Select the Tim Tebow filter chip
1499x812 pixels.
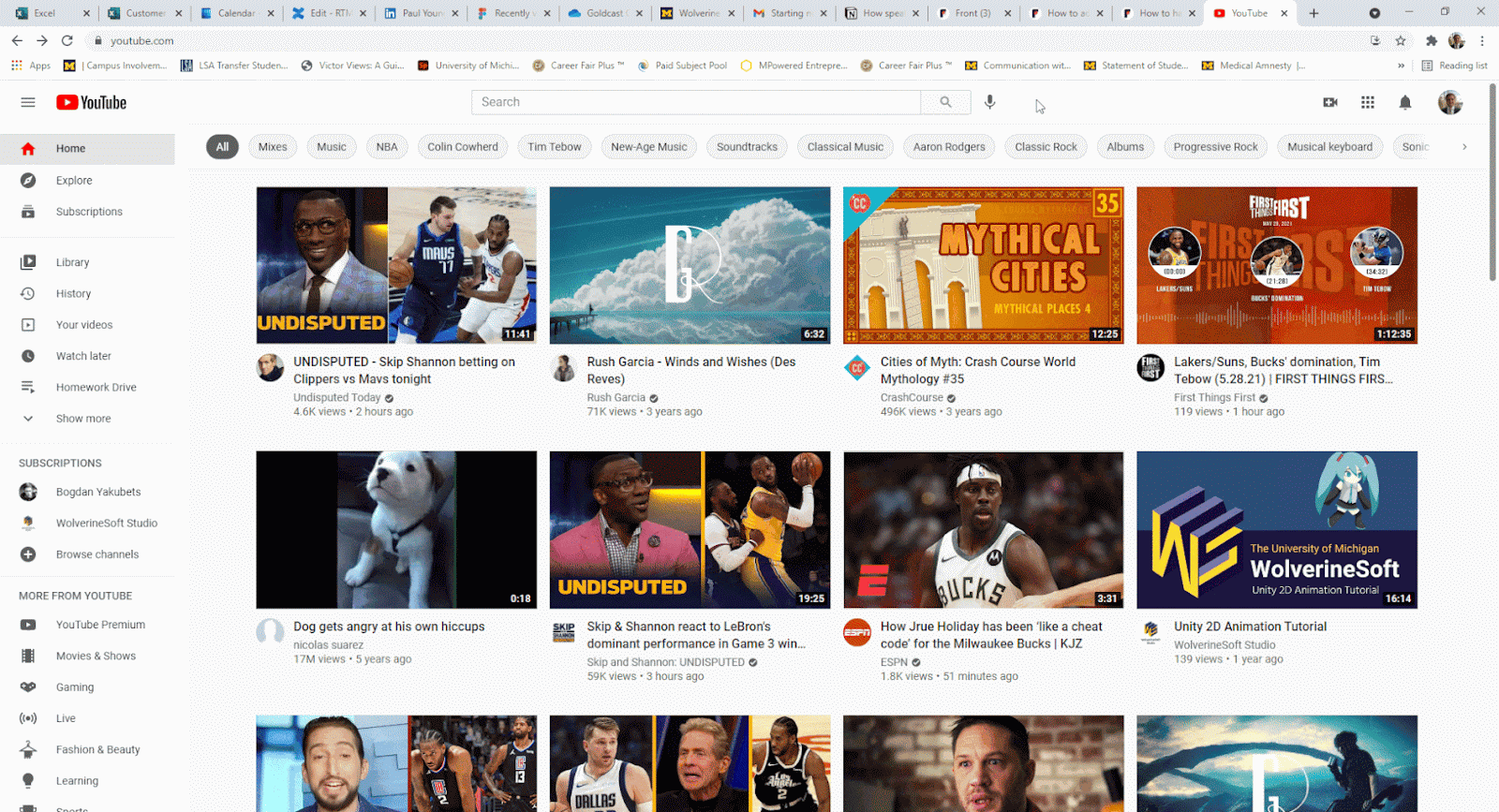pos(555,147)
